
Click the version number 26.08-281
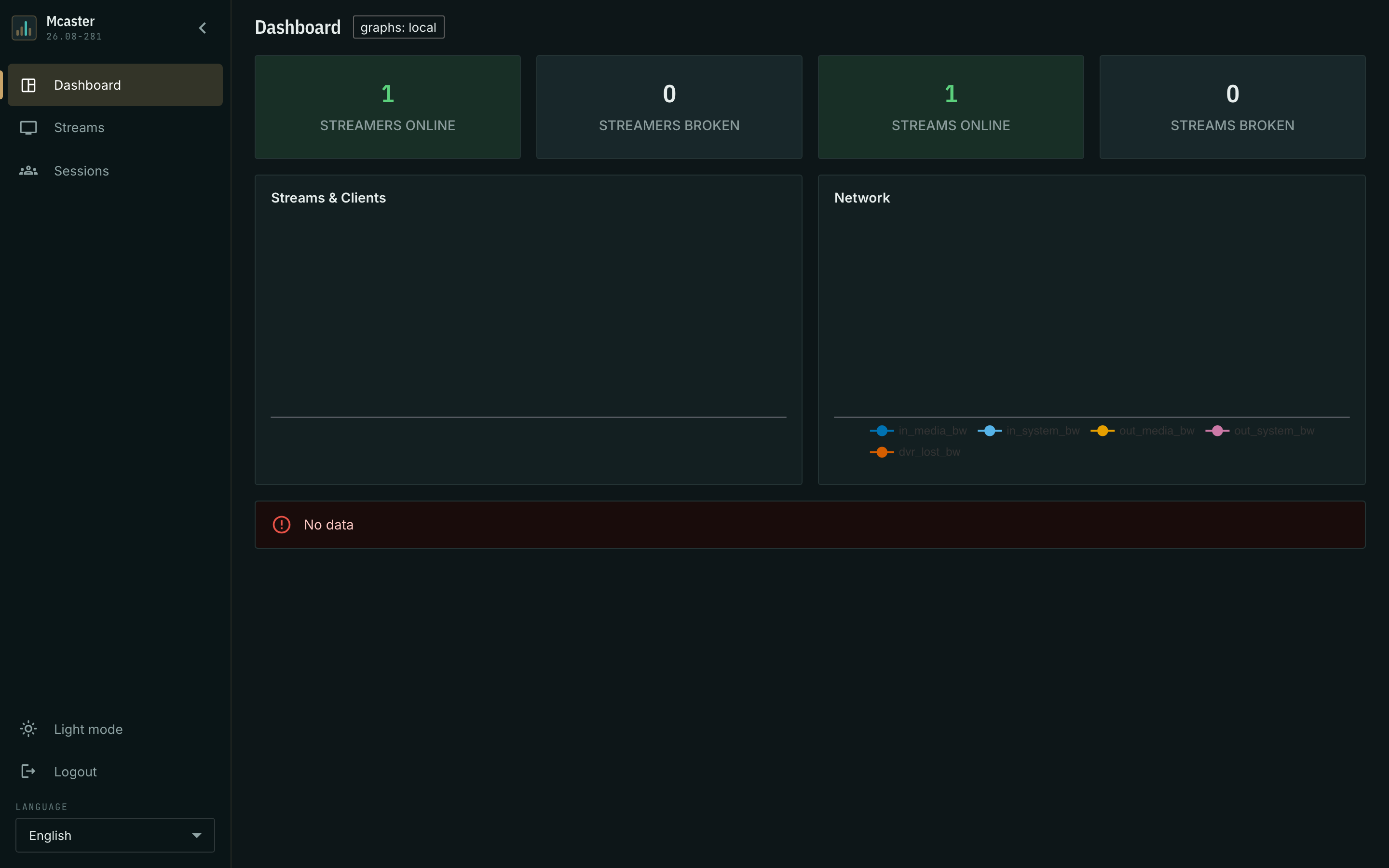(74, 36)
